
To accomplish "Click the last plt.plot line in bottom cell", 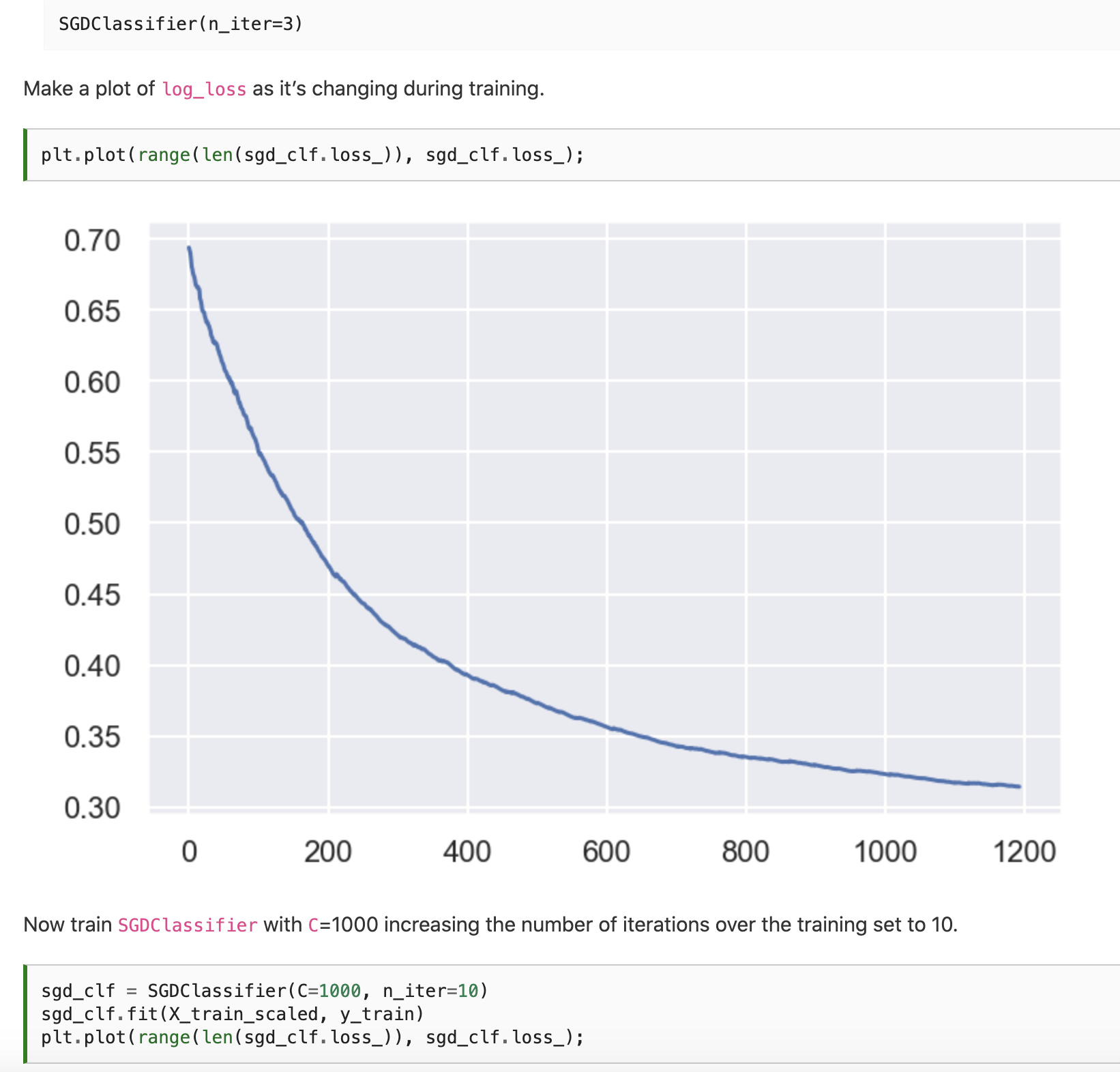I will (312, 1037).
